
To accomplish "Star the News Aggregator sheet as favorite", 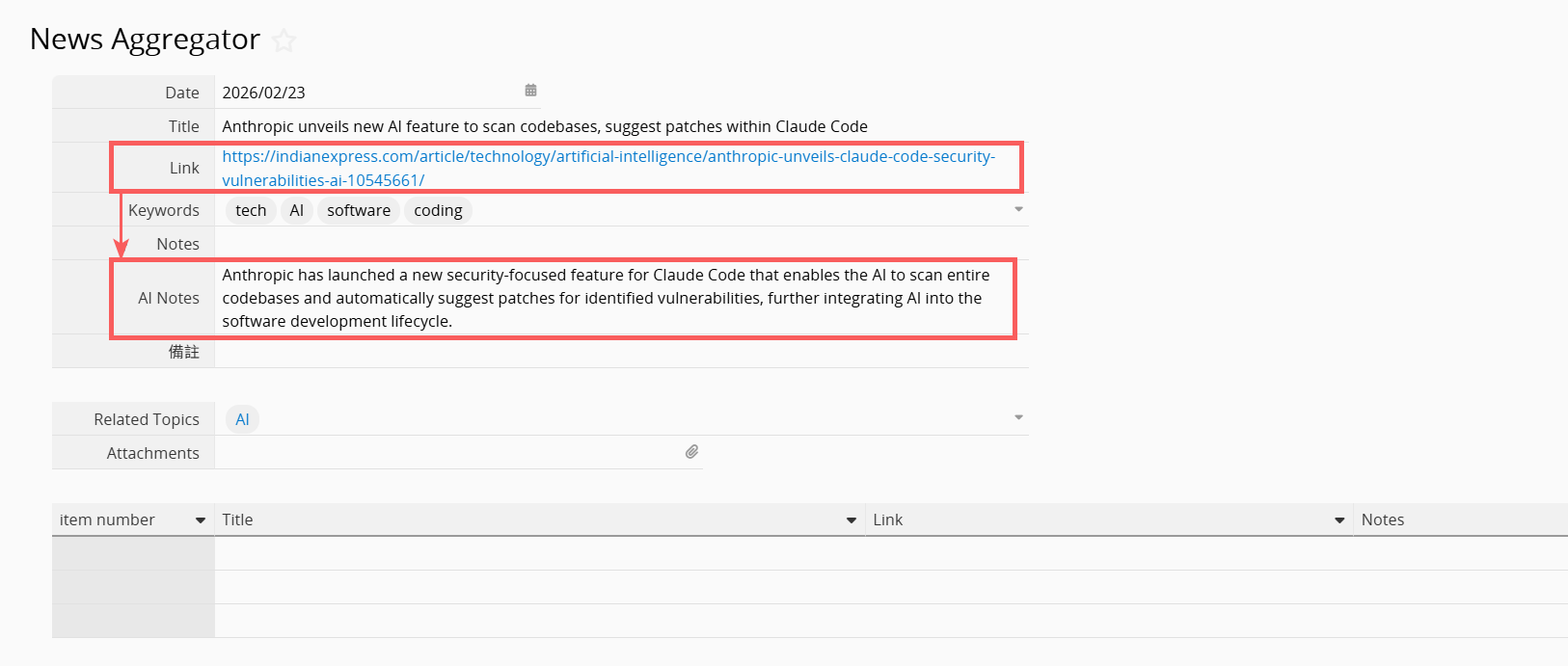I will (x=284, y=40).
